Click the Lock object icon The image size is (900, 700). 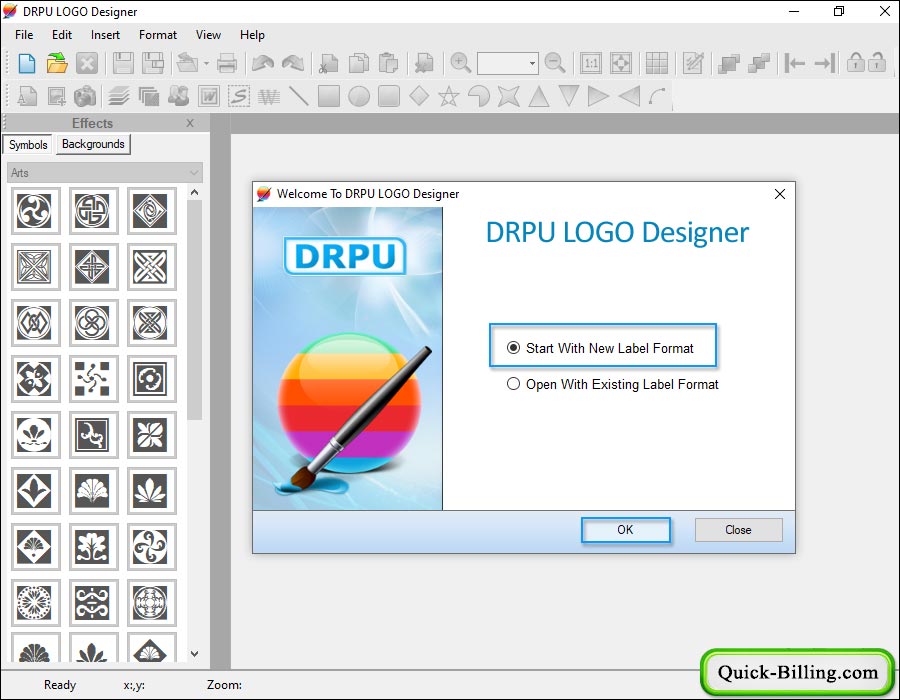(855, 62)
